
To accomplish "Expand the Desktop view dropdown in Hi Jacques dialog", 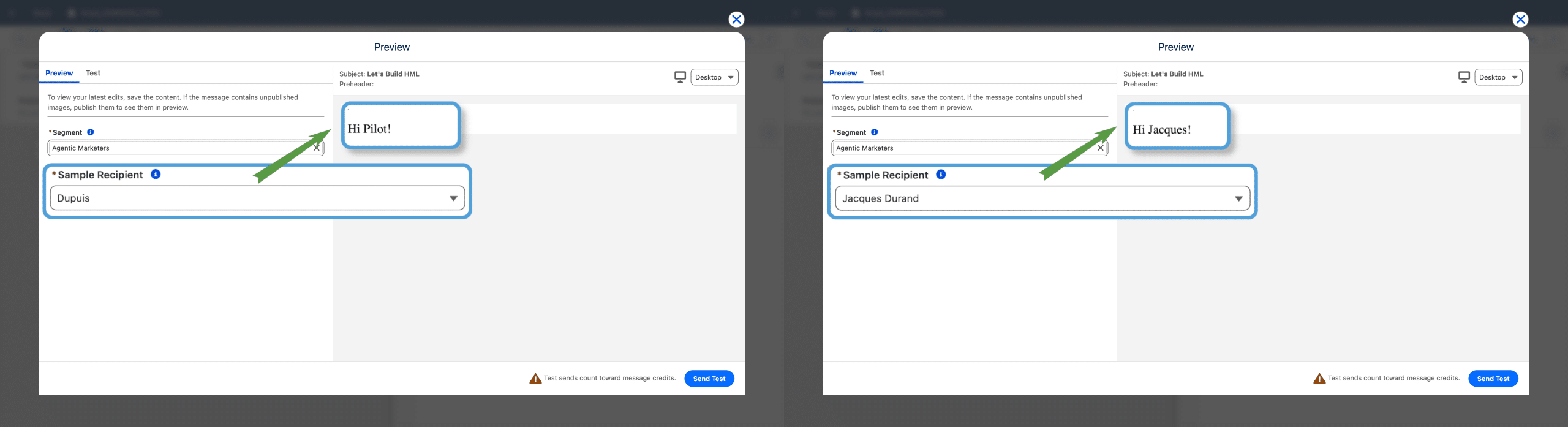I will [1498, 77].
